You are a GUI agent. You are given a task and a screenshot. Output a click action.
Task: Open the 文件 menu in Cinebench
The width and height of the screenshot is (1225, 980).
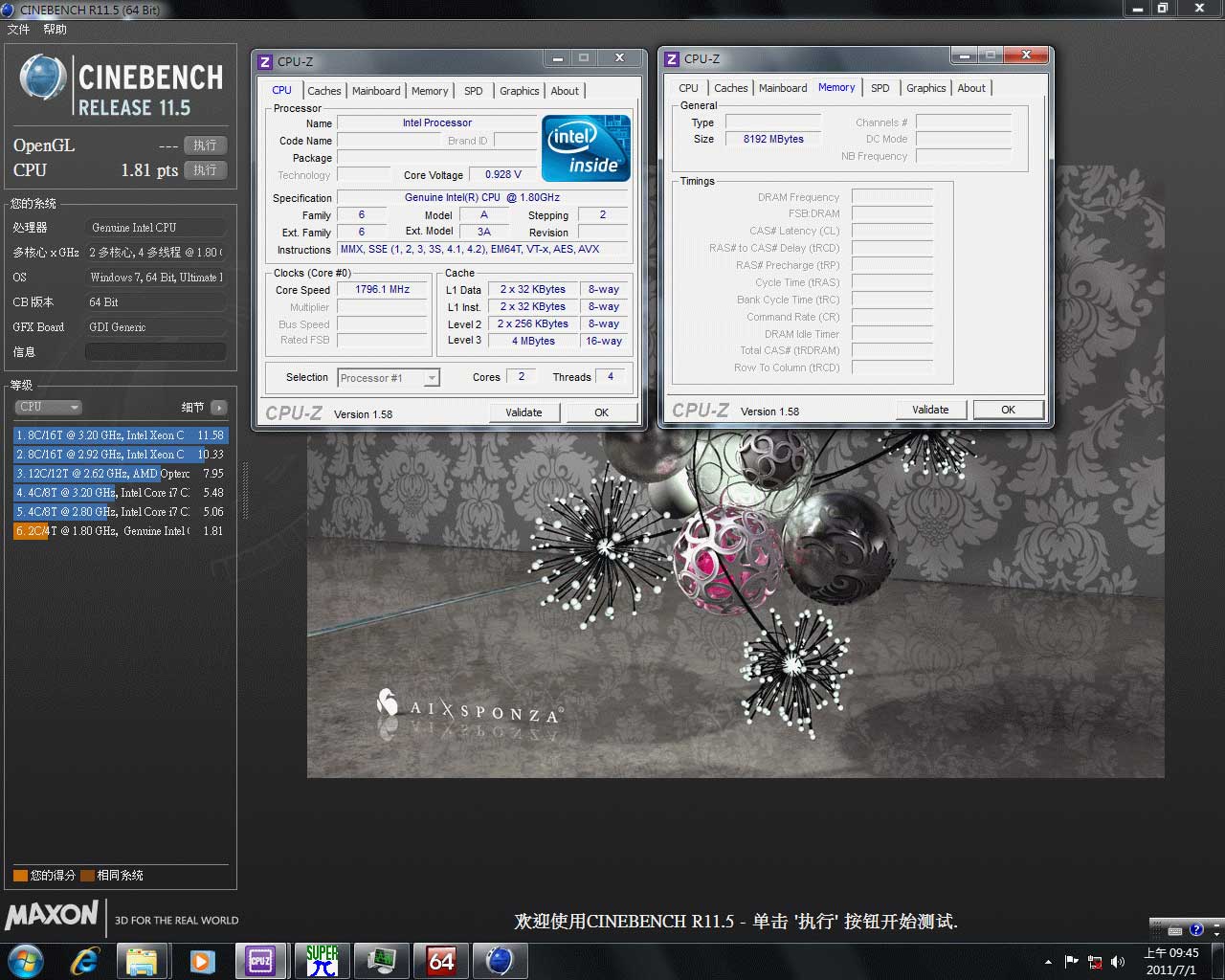click(x=18, y=30)
